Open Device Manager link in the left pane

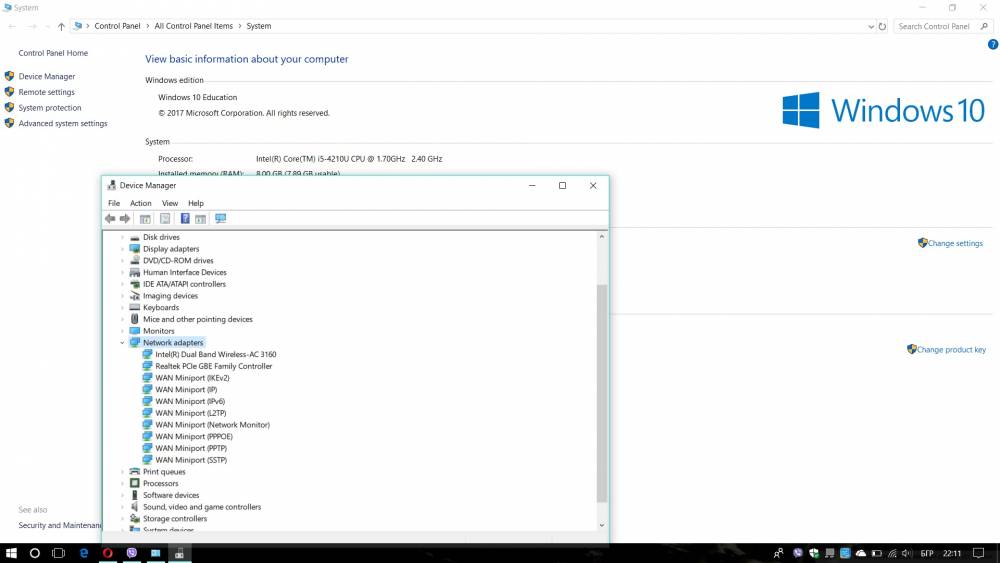(47, 77)
